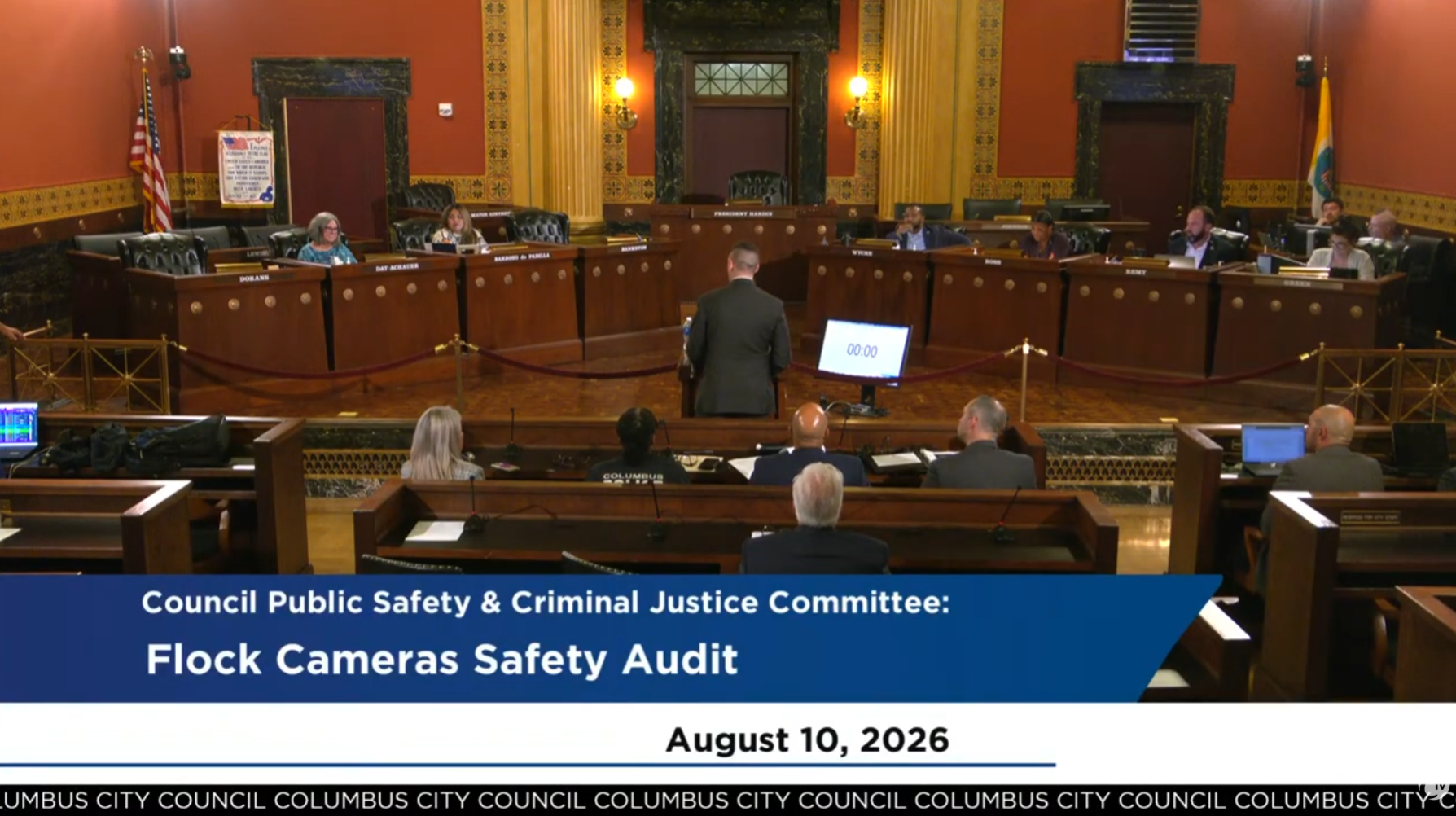Click the "DAY-ACHAUER" desk nameplate

397,267
